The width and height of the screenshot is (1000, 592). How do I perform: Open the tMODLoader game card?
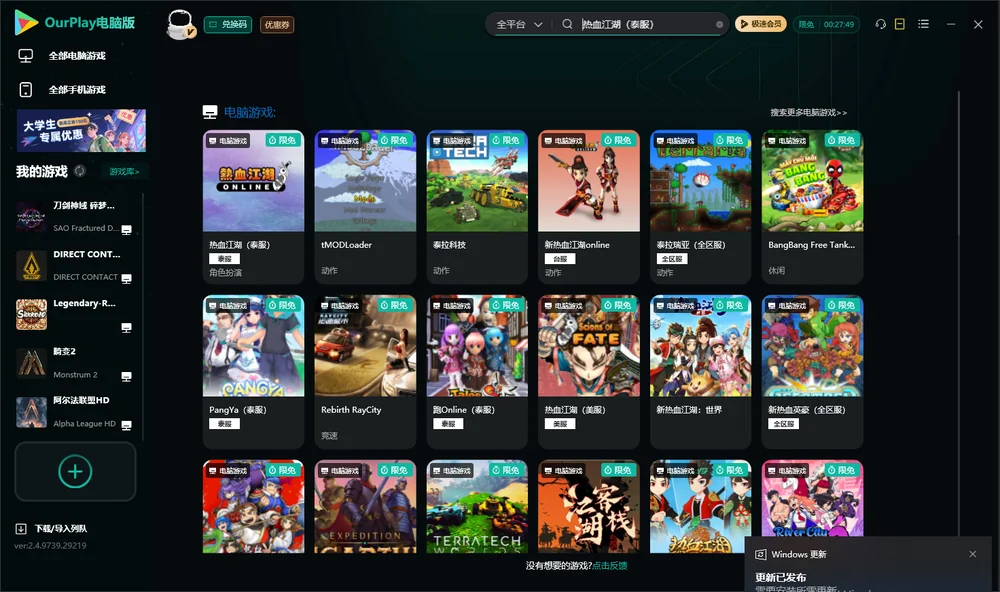(x=365, y=207)
